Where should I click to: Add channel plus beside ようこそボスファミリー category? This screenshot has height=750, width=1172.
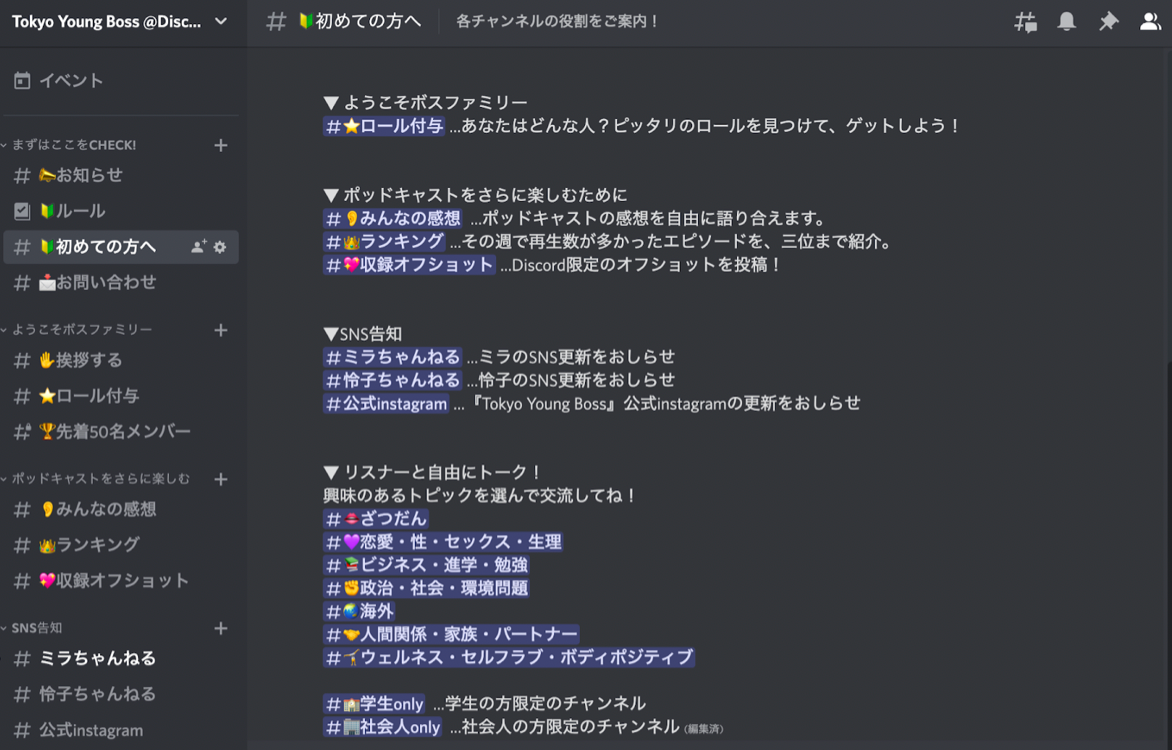[220, 330]
